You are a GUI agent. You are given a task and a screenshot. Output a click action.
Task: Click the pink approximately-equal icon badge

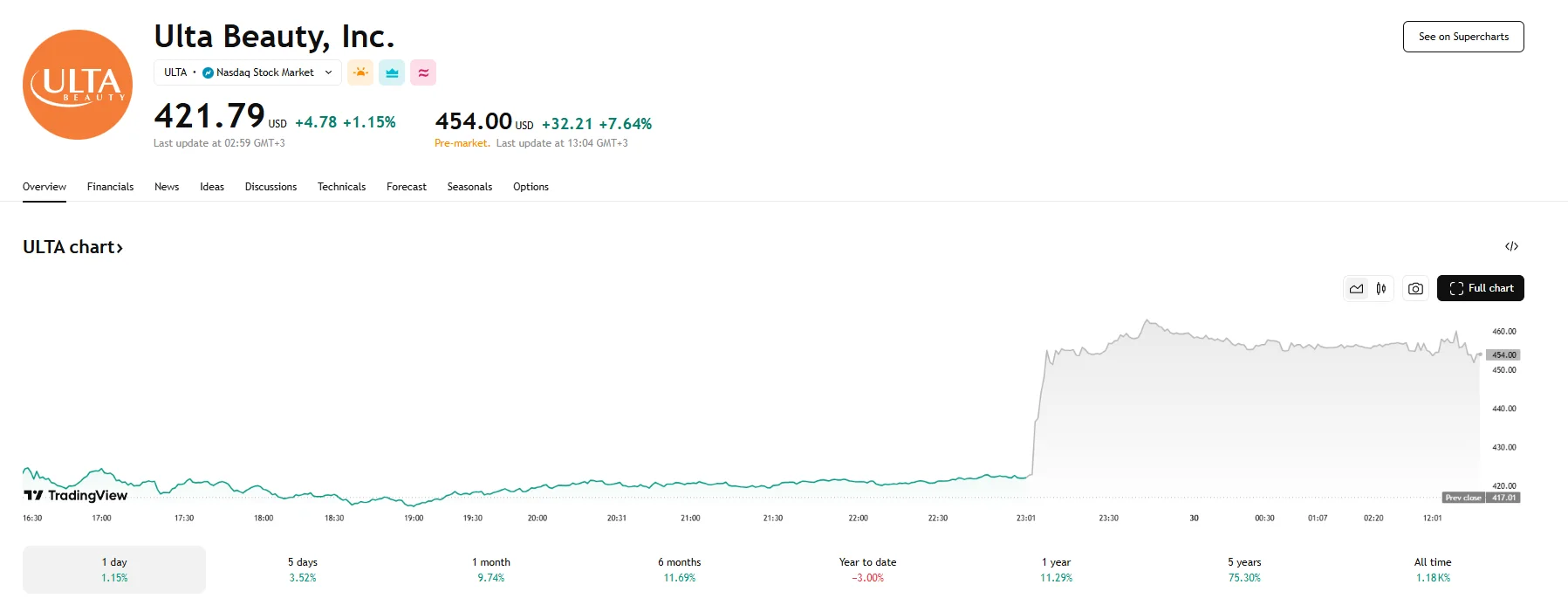click(423, 72)
